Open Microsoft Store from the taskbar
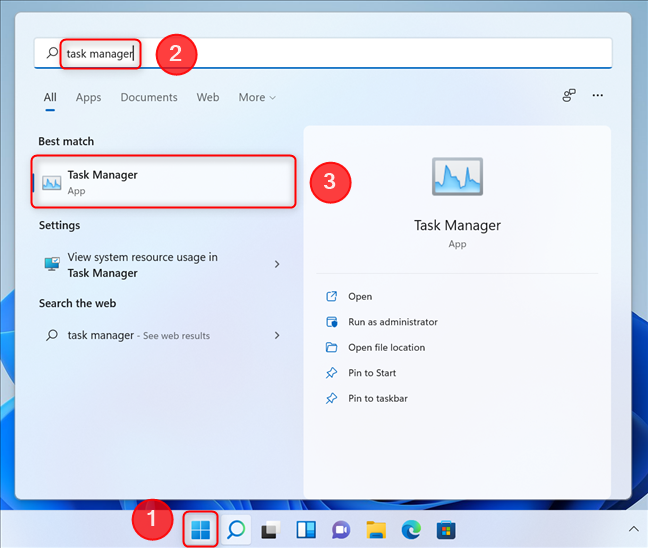This screenshot has width=648, height=548. tap(446, 530)
